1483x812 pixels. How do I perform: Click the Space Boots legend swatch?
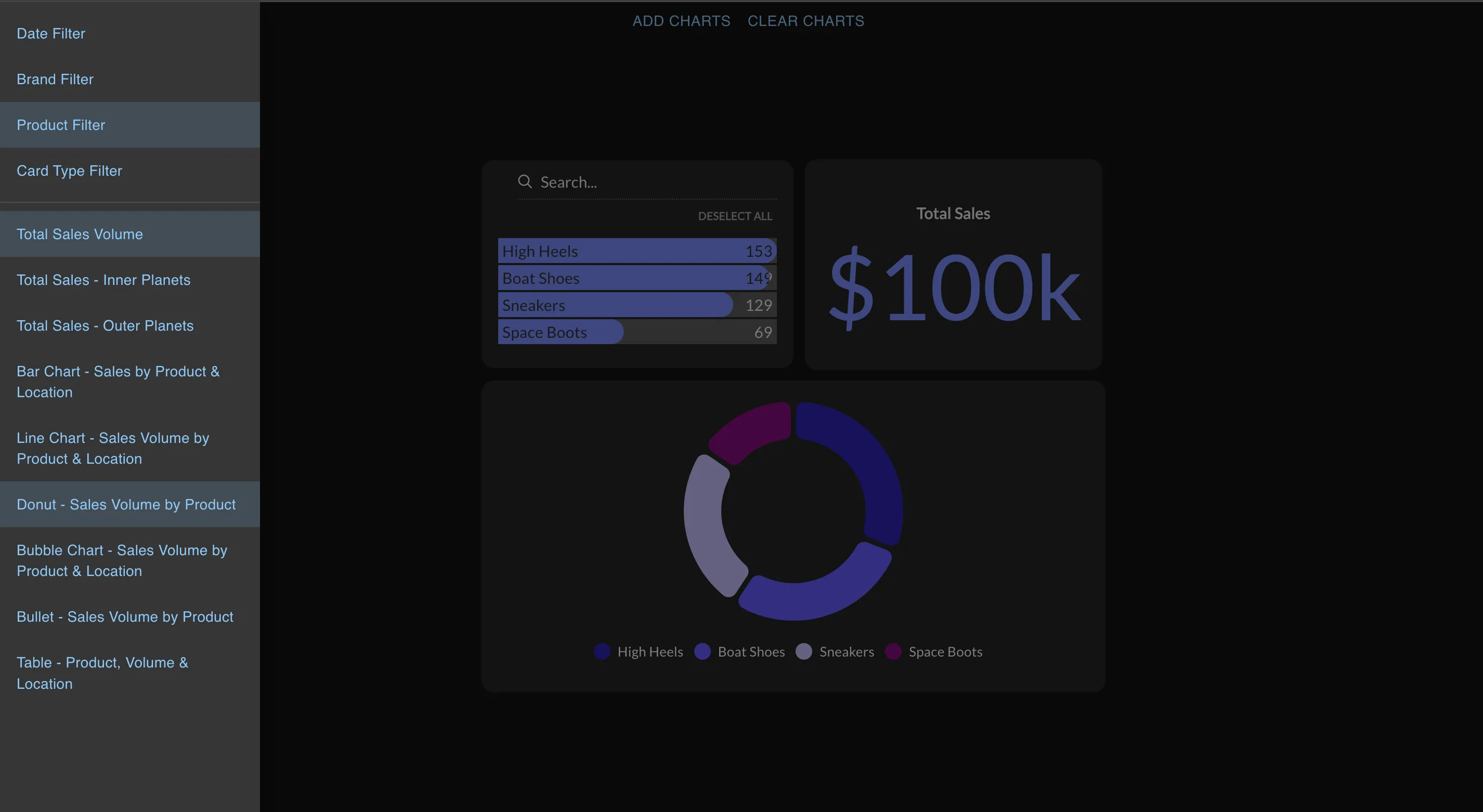893,651
